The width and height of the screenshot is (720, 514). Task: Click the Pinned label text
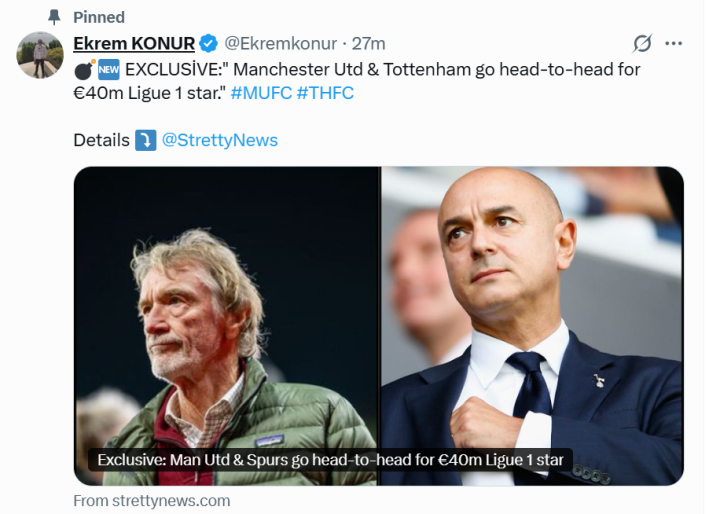coord(99,17)
